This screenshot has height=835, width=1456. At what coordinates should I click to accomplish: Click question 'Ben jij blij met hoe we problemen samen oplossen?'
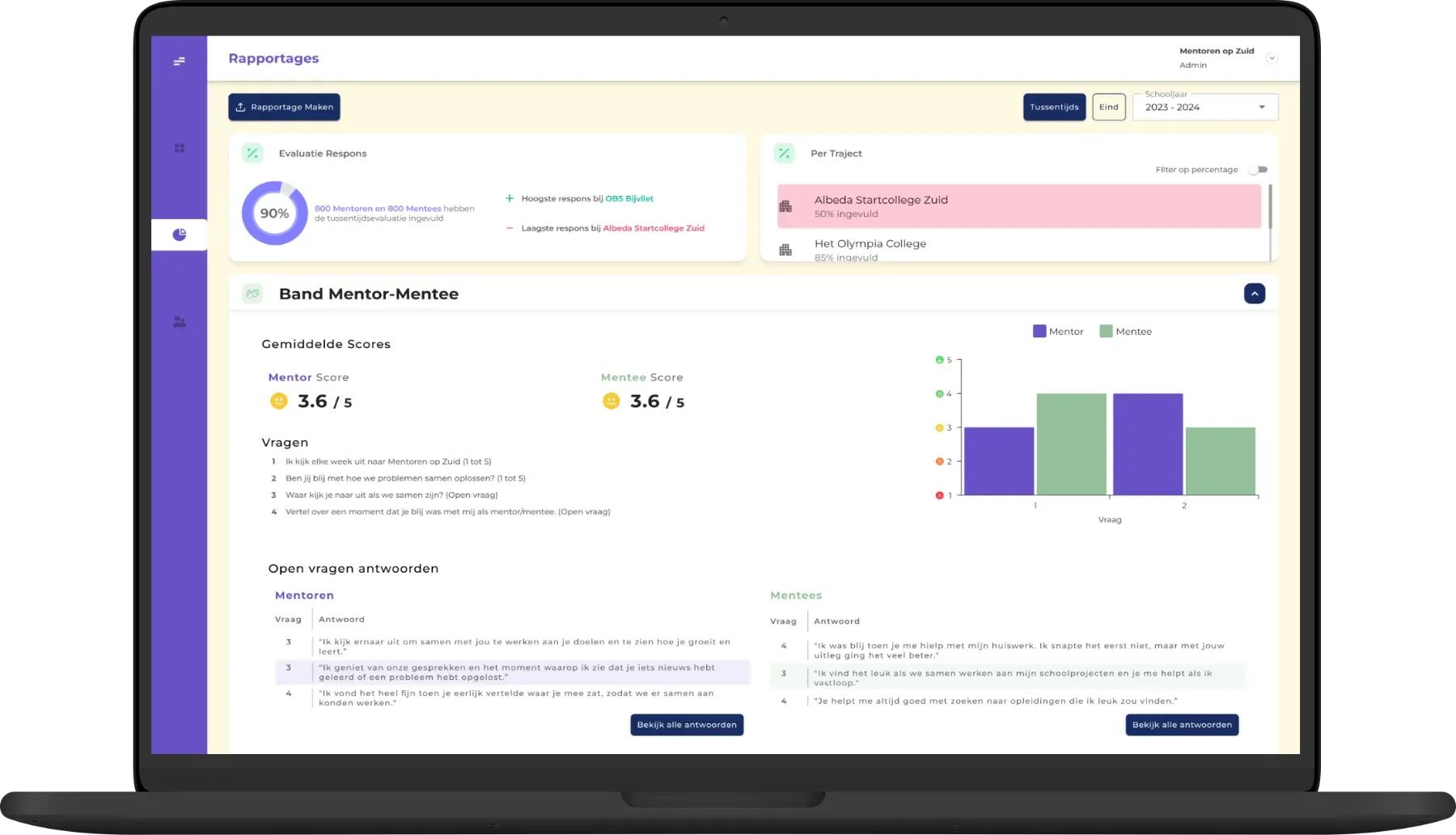click(x=405, y=478)
